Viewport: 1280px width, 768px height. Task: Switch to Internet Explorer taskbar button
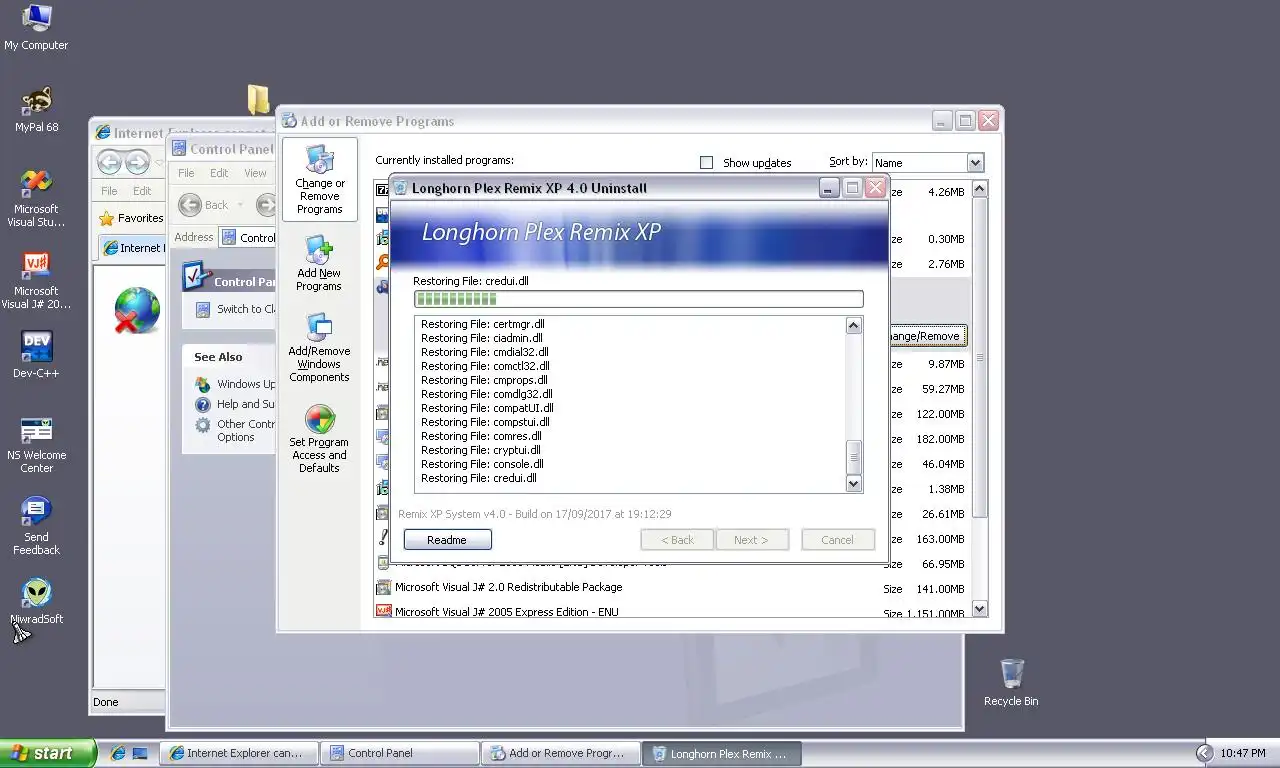click(240, 753)
